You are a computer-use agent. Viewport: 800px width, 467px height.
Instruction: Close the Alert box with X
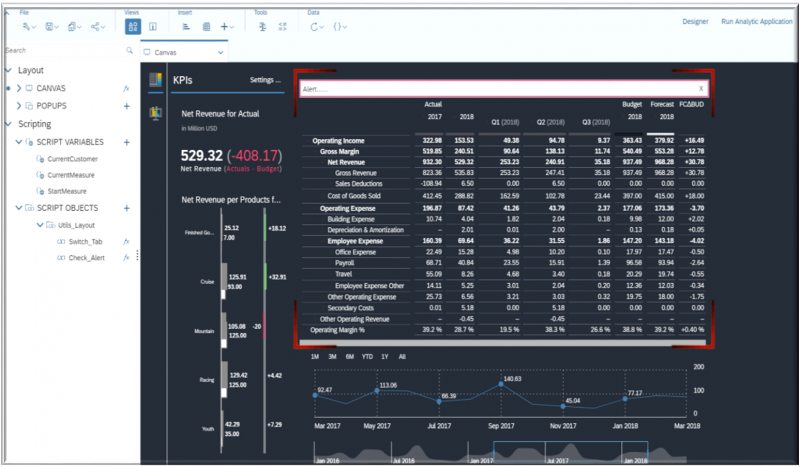701,89
